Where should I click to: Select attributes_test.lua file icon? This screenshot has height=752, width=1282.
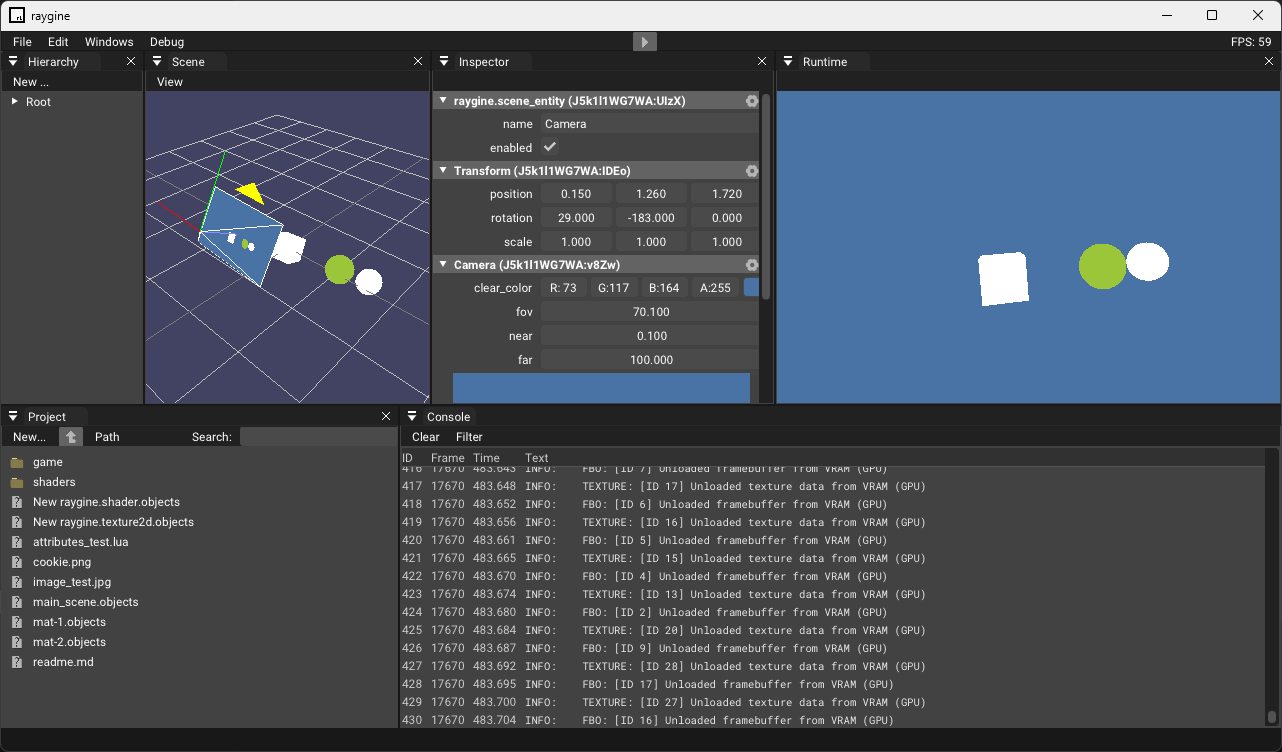17,542
